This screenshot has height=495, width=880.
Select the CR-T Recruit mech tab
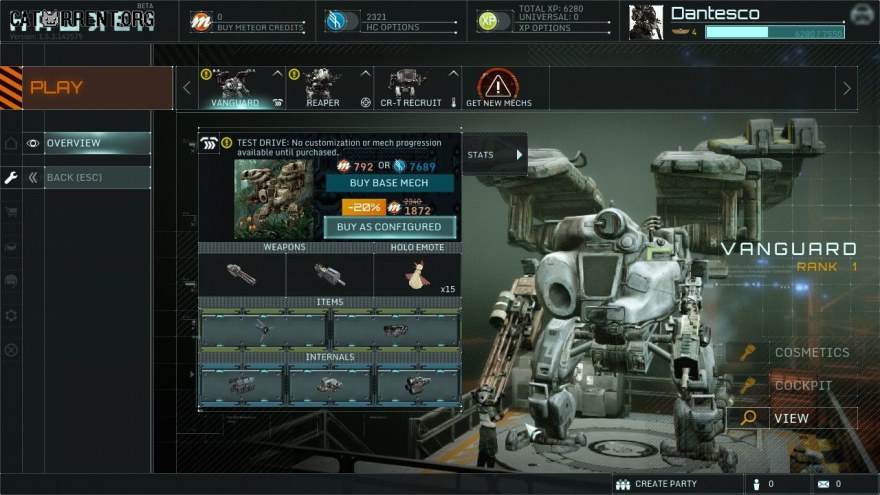coord(418,88)
